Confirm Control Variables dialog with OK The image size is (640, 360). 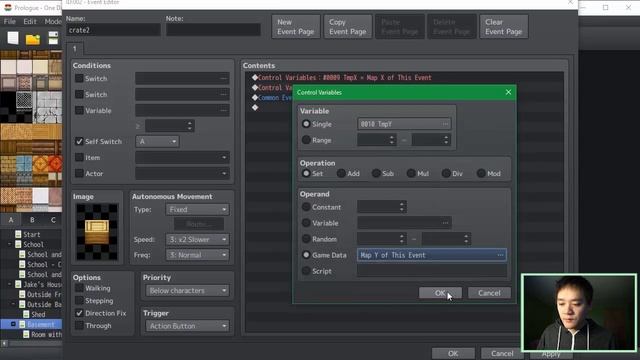point(440,293)
